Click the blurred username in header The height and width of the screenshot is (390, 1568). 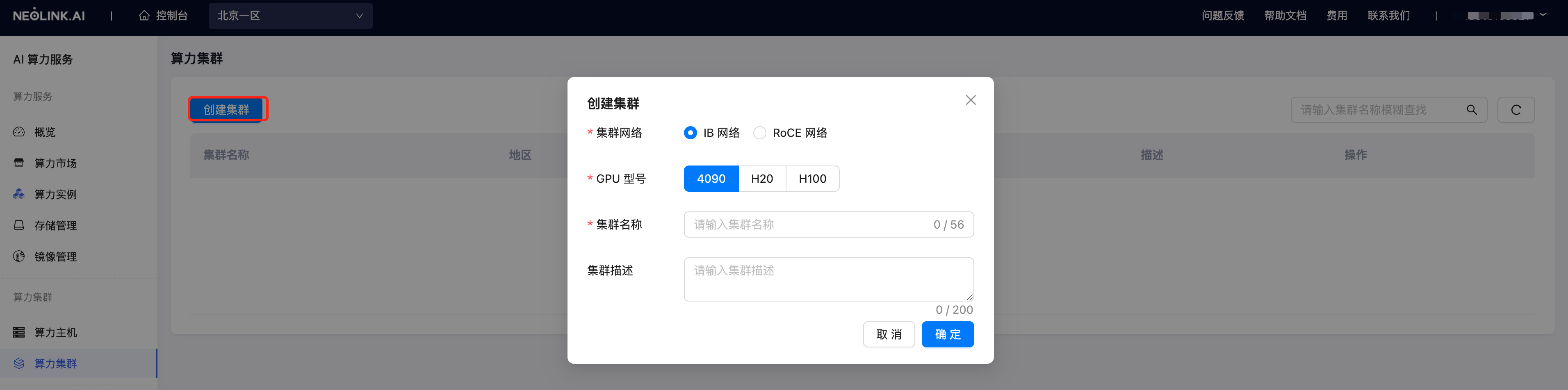tap(1500, 15)
